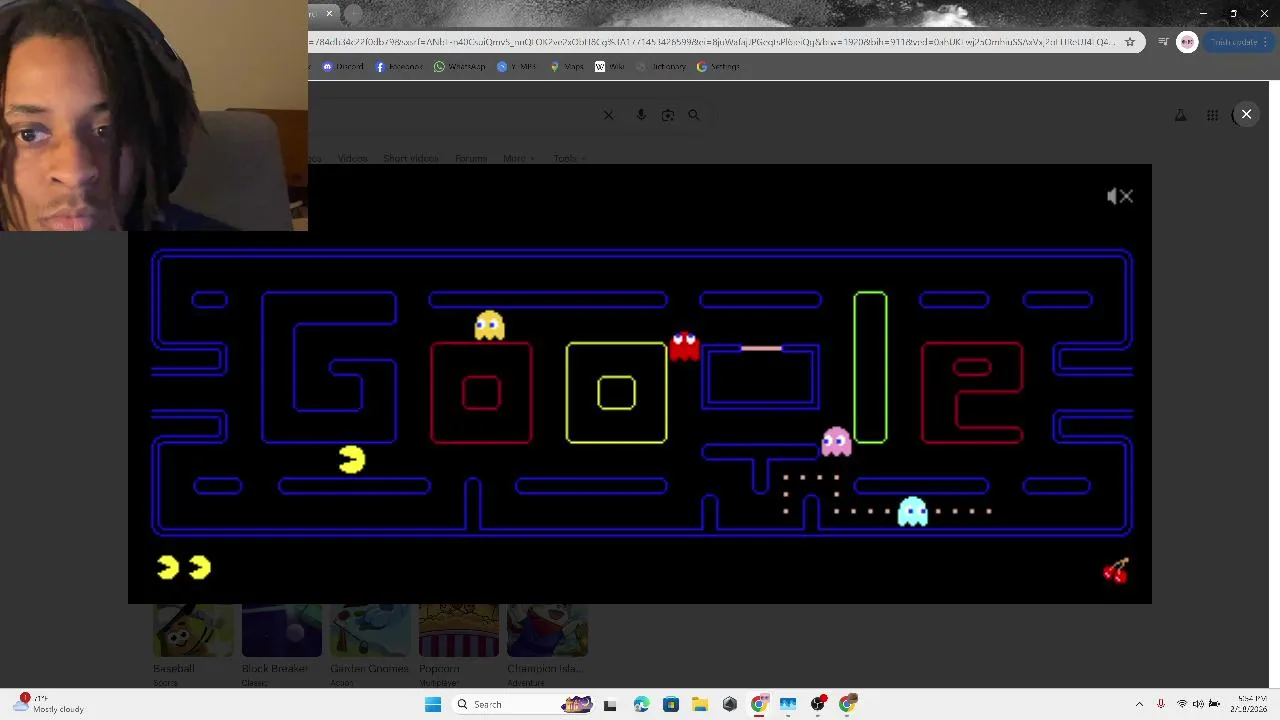Open the Google apps grid
Viewport: 1280px width, 720px height.
point(1212,115)
